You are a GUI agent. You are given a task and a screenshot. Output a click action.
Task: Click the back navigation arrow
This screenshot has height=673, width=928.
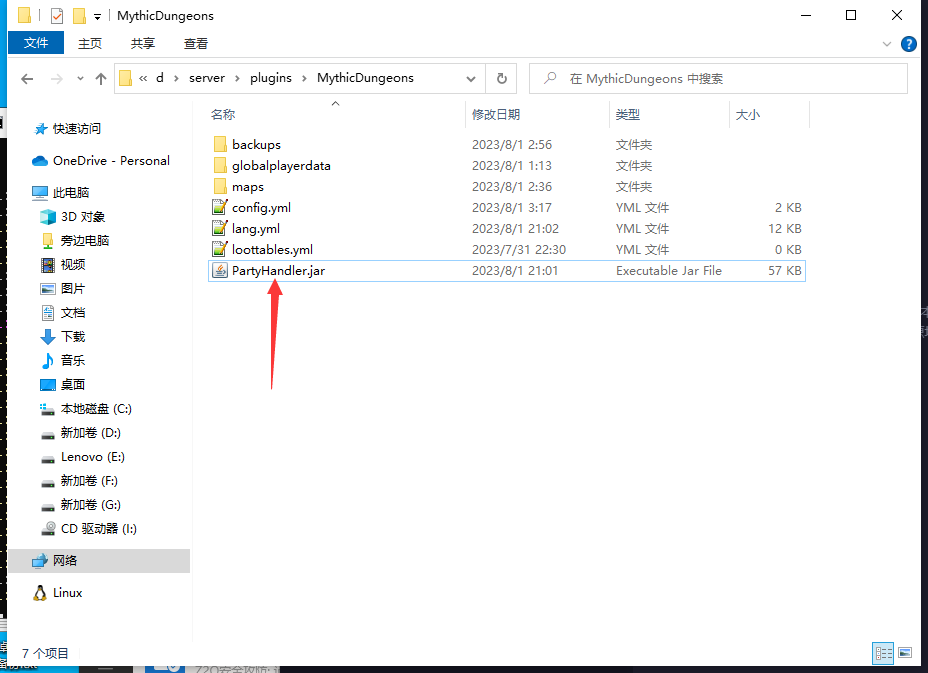coord(27,78)
